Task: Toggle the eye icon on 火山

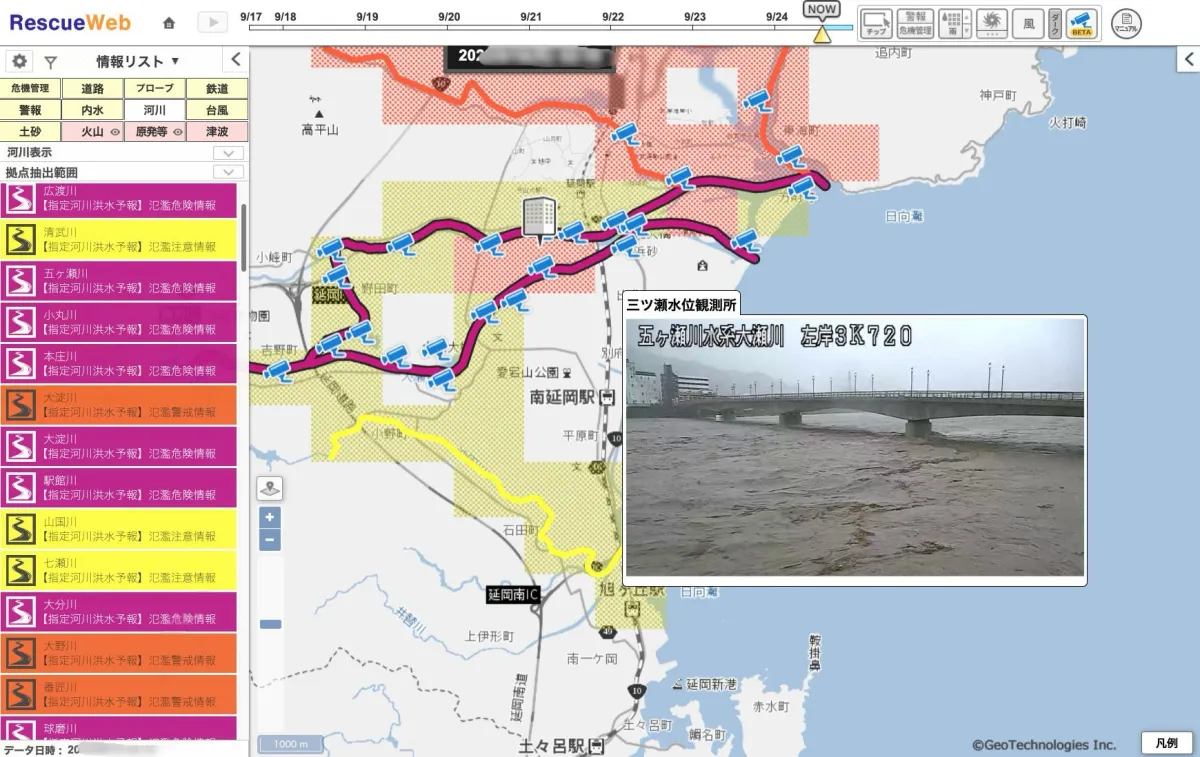Action: coord(114,132)
